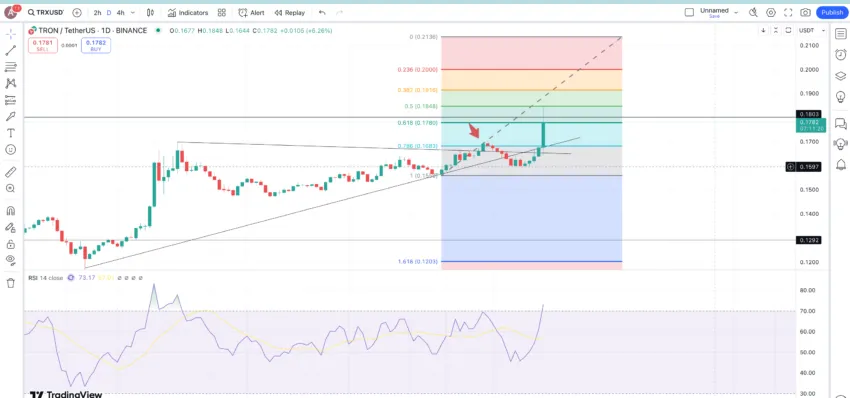Toggle hide all drawings eye icon

click(10, 260)
